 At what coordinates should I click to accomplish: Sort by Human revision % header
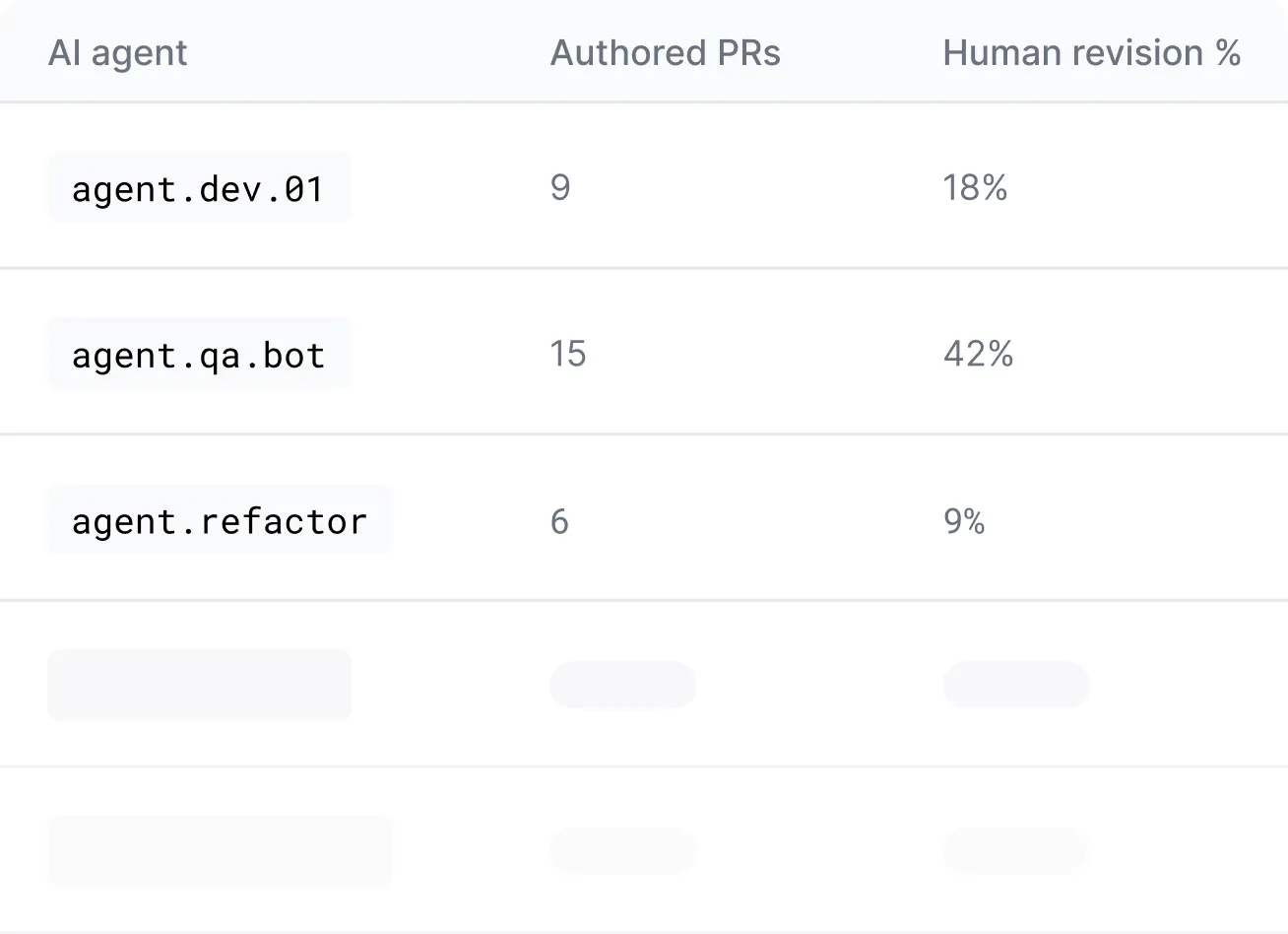(x=1091, y=53)
